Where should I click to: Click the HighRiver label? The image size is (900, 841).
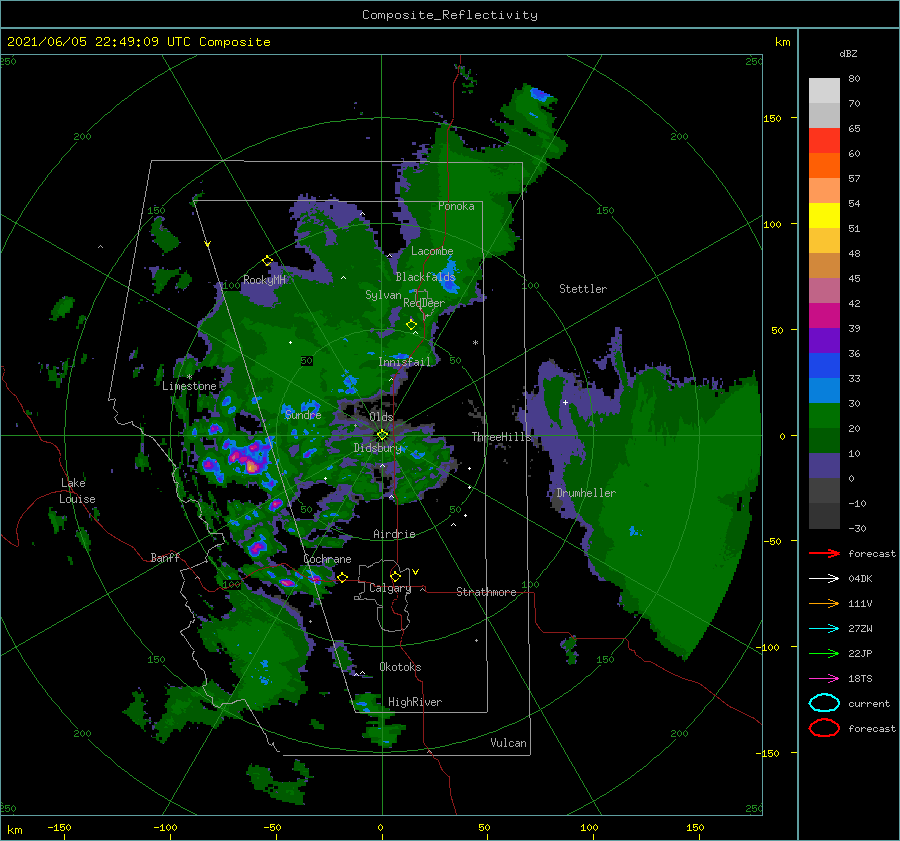point(415,702)
